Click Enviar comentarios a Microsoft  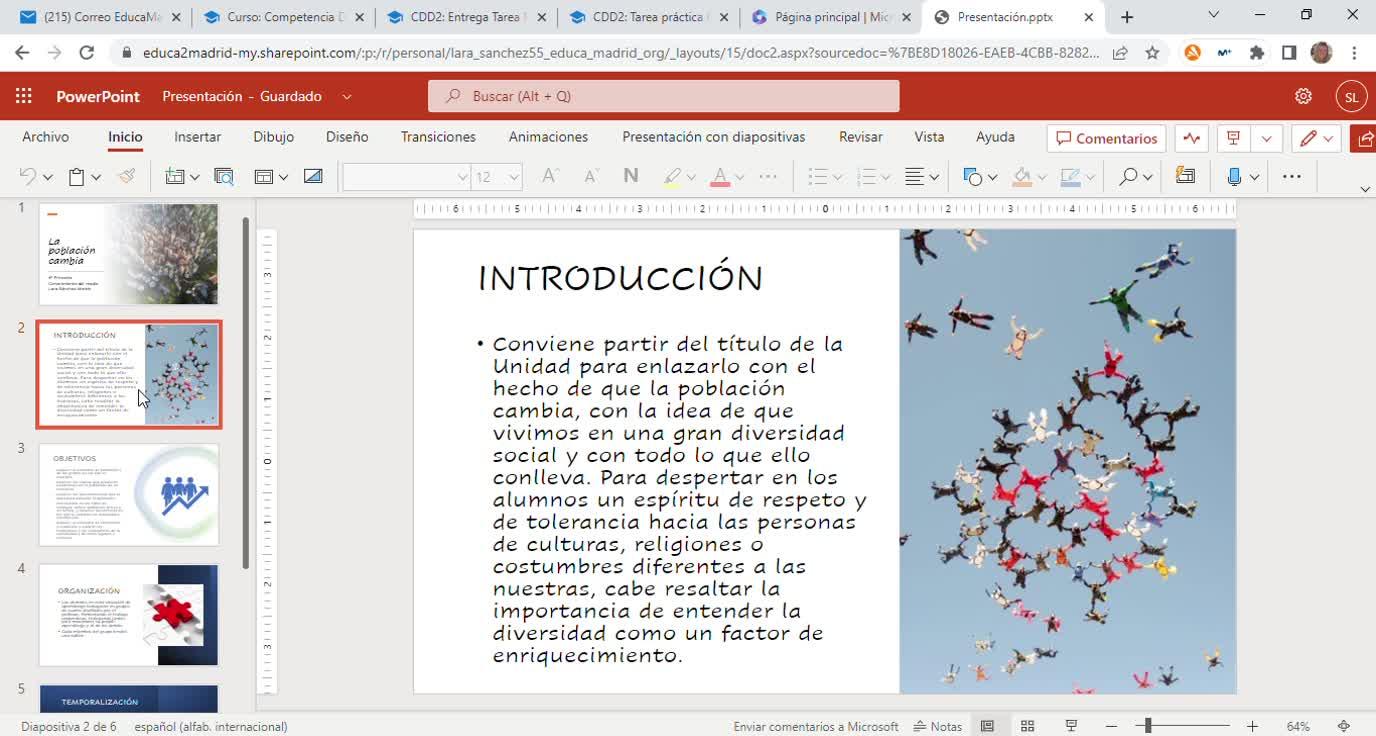[815, 726]
